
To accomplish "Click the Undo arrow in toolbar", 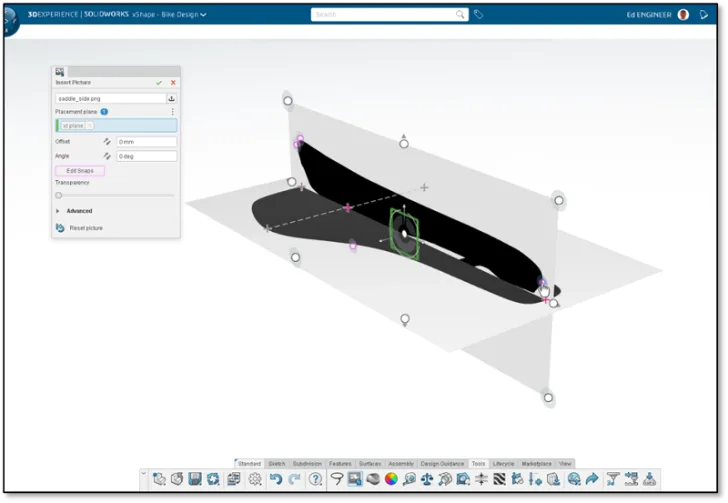I will (x=276, y=479).
